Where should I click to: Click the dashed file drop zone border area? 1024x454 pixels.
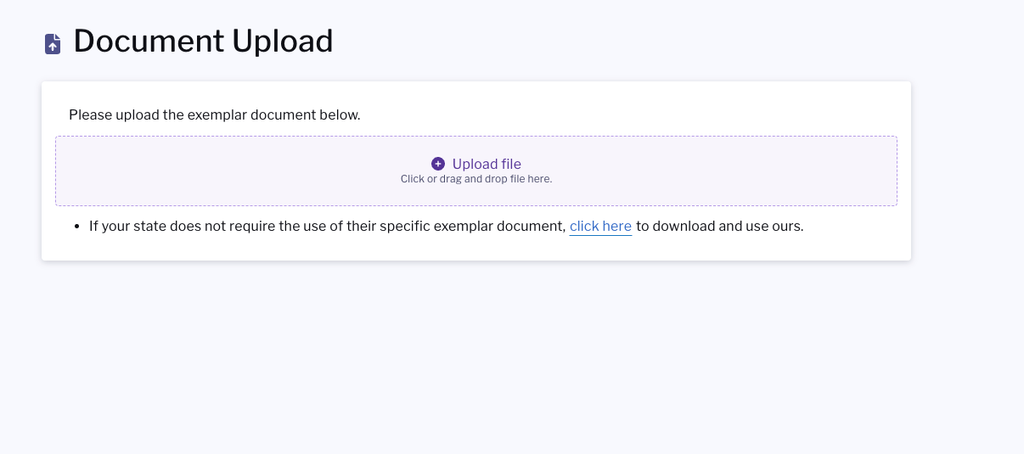pos(476,171)
